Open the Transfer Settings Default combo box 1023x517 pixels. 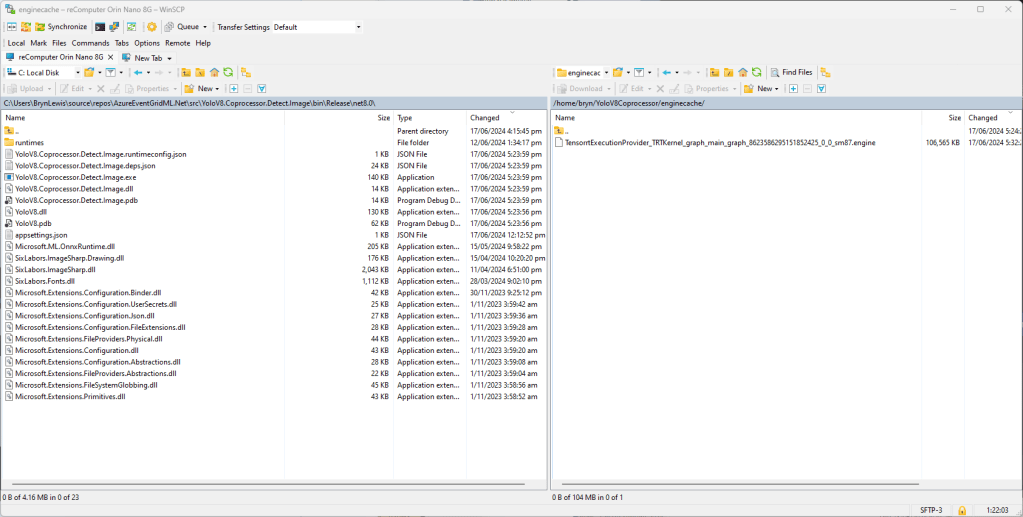coord(316,27)
